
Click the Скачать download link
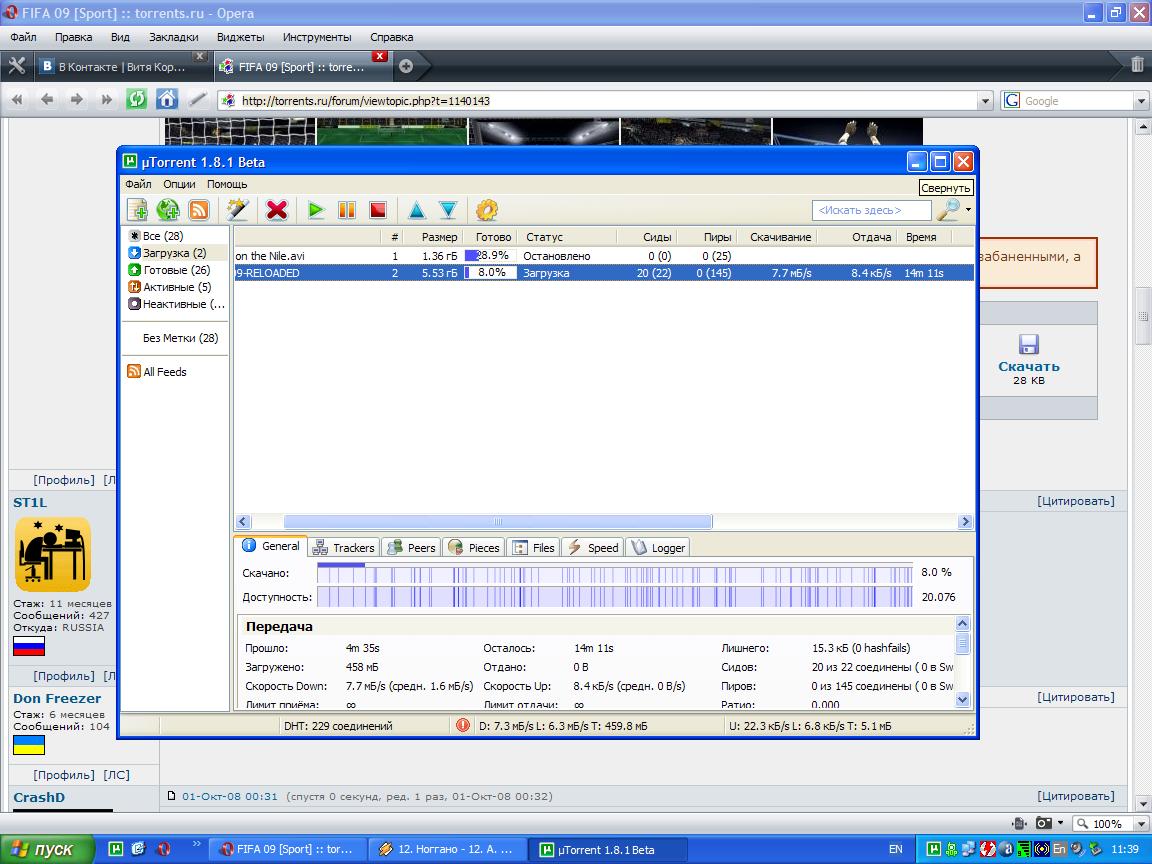(x=1028, y=366)
